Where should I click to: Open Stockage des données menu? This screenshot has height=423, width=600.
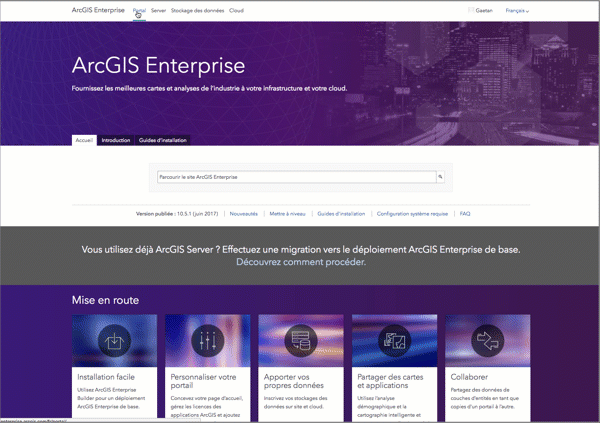point(197,11)
